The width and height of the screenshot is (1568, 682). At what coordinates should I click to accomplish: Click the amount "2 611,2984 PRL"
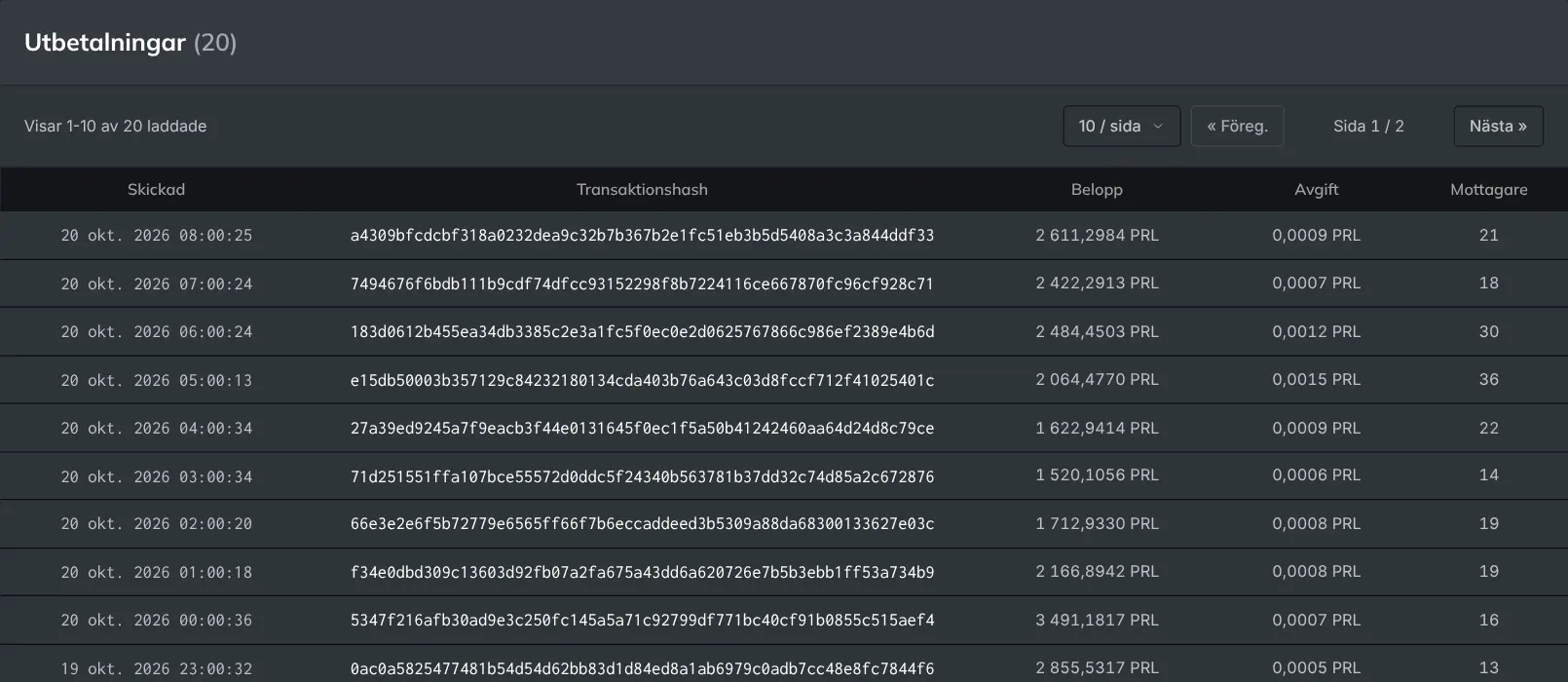[x=1097, y=235]
